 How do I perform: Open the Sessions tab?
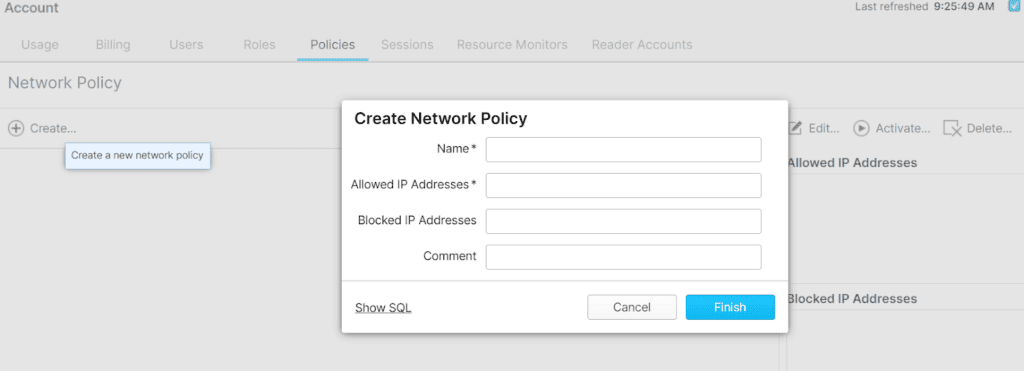[x=408, y=45]
